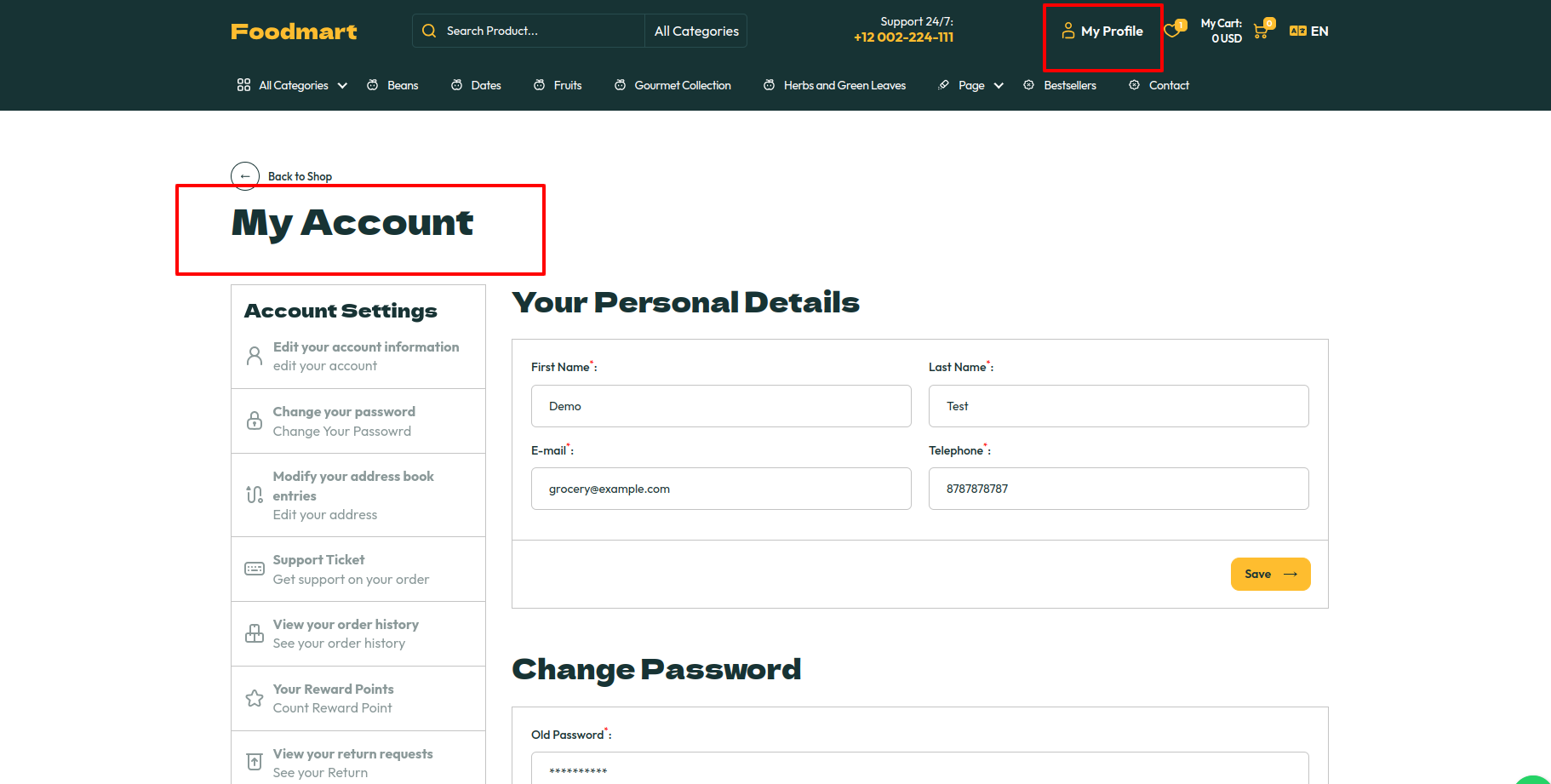
Task: Open the wishlist heart icon
Action: coord(1174,30)
